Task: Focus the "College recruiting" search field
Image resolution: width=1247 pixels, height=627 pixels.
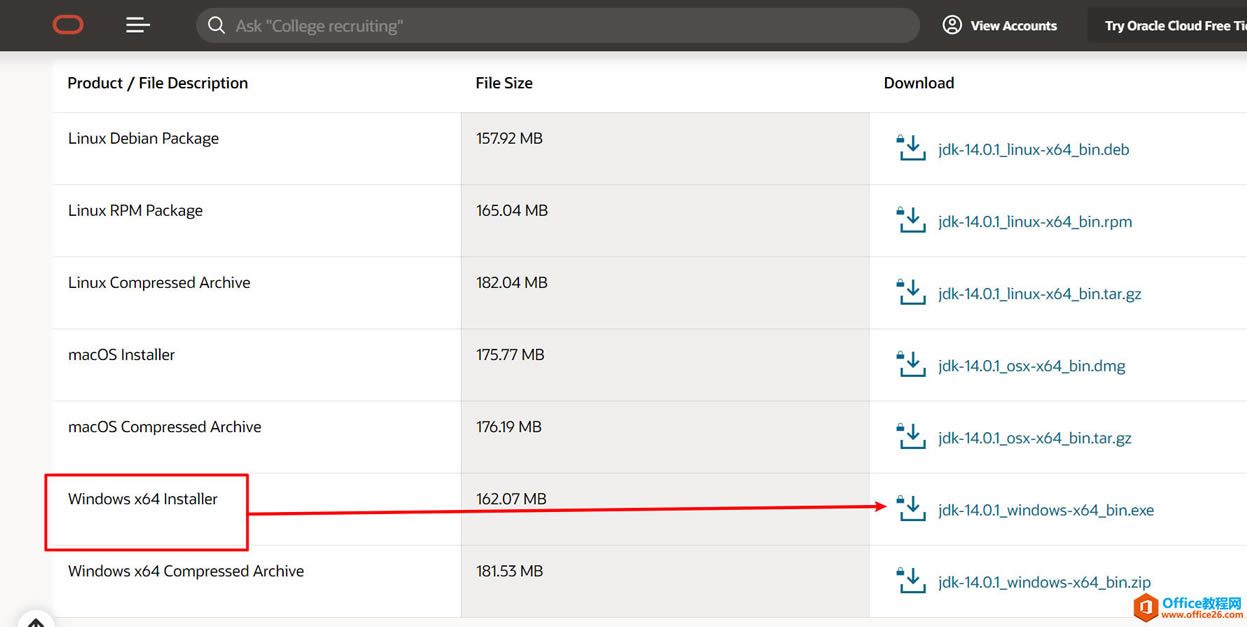Action: pyautogui.click(x=558, y=26)
